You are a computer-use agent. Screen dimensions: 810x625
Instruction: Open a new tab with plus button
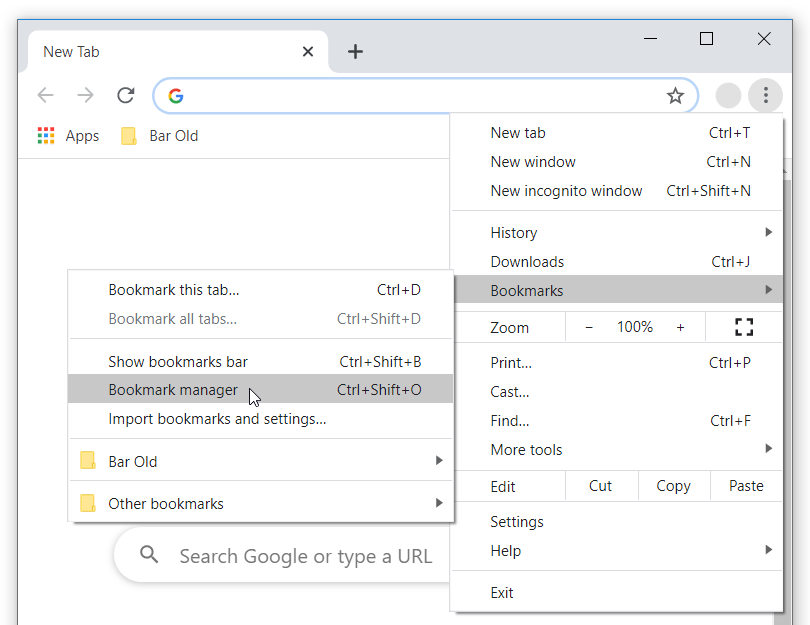coord(355,52)
